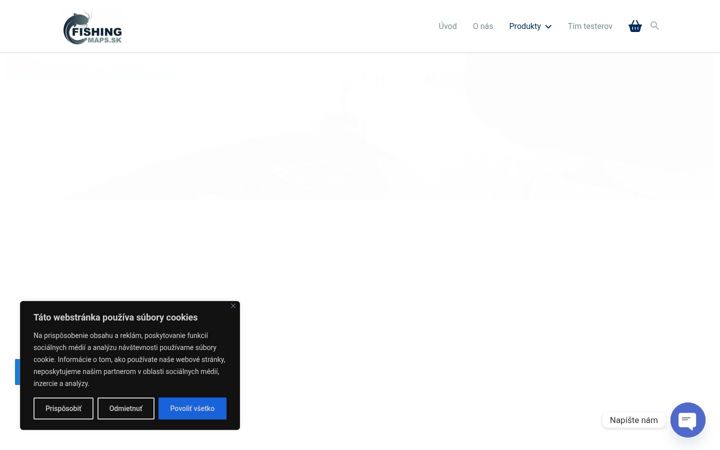This screenshot has width=720, height=450.
Task: Click the Prispôsobiť cookies button
Action: [x=63, y=408]
